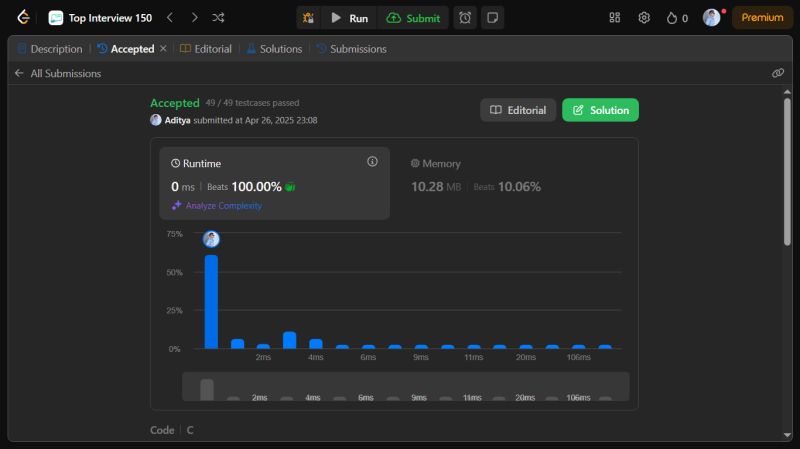Switch to the Editorial tab
Viewport: 800px width, 449px height.
click(206, 49)
